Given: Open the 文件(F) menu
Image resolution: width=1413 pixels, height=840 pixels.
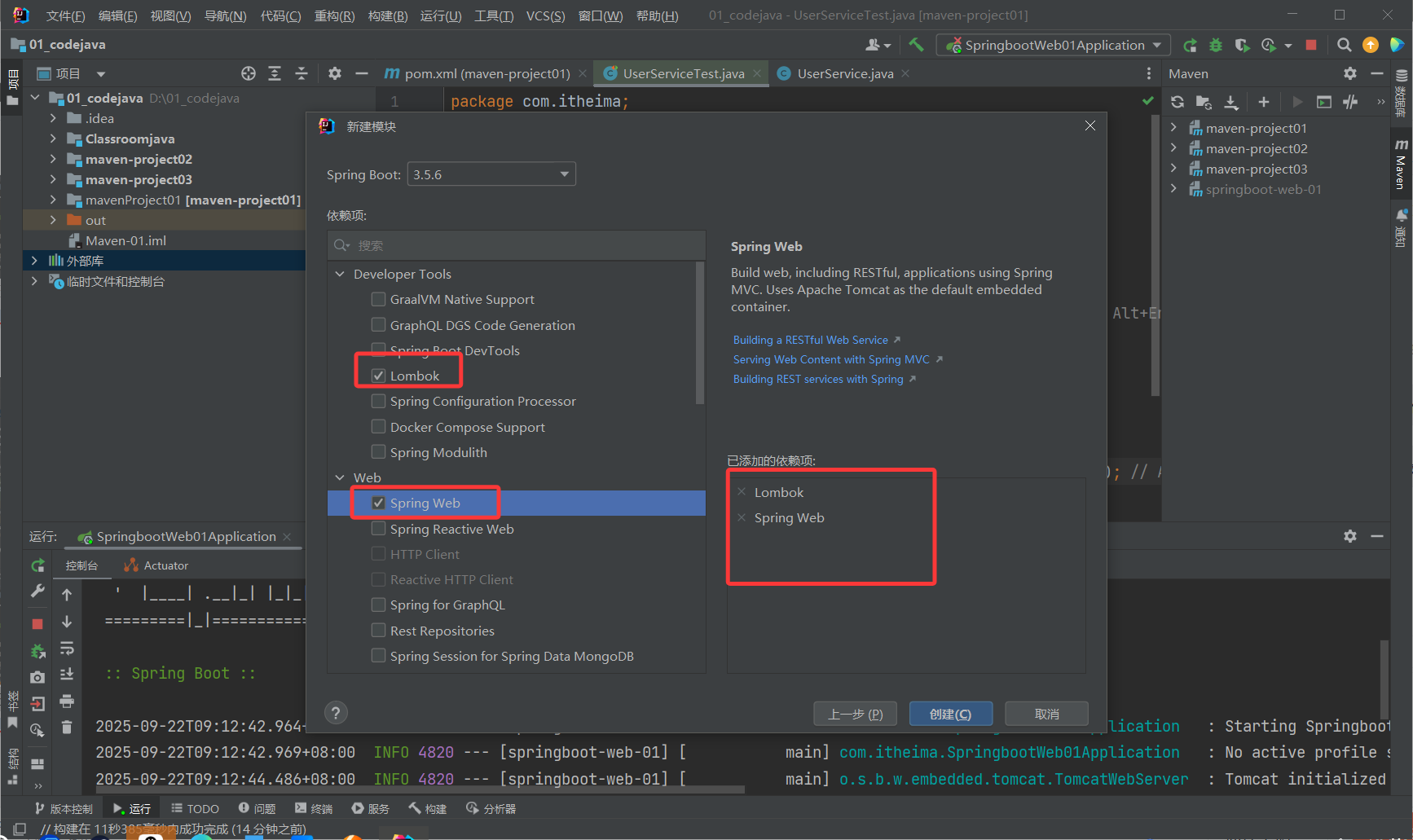Looking at the screenshot, I should pyautogui.click(x=65, y=15).
